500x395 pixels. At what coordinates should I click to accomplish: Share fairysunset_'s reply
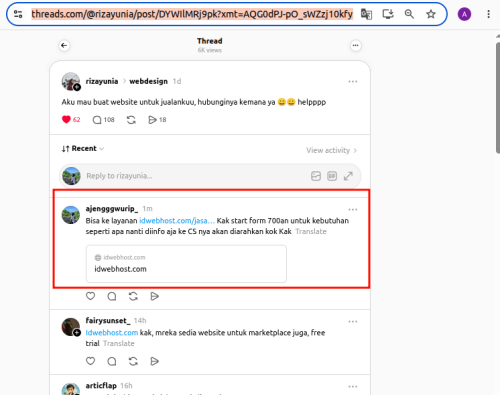coord(154,361)
